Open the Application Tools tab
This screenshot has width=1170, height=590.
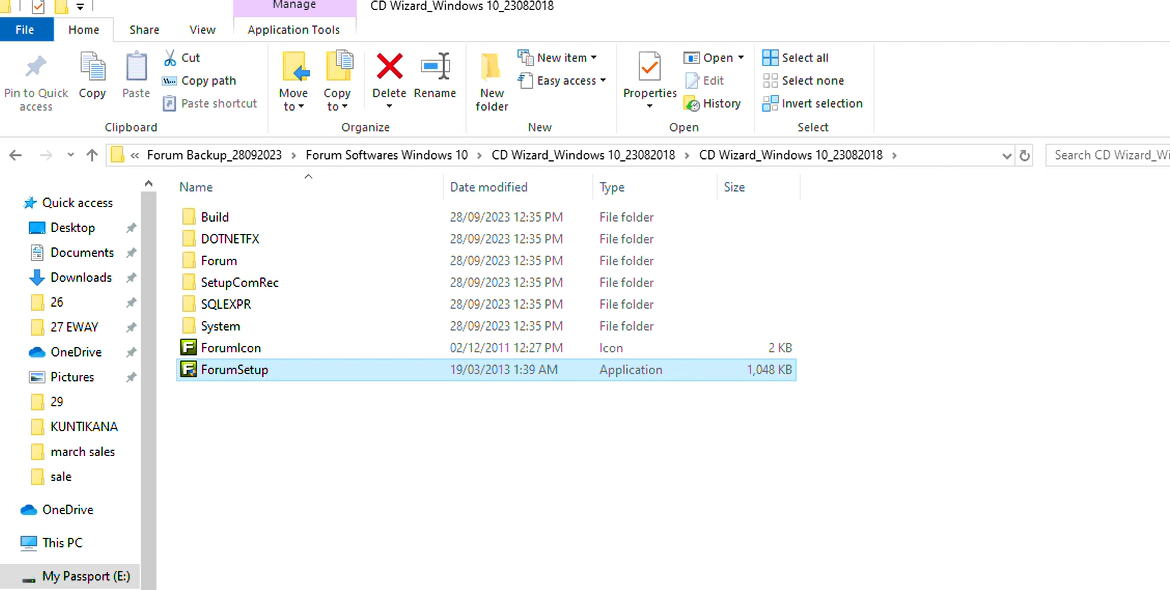[x=294, y=30]
